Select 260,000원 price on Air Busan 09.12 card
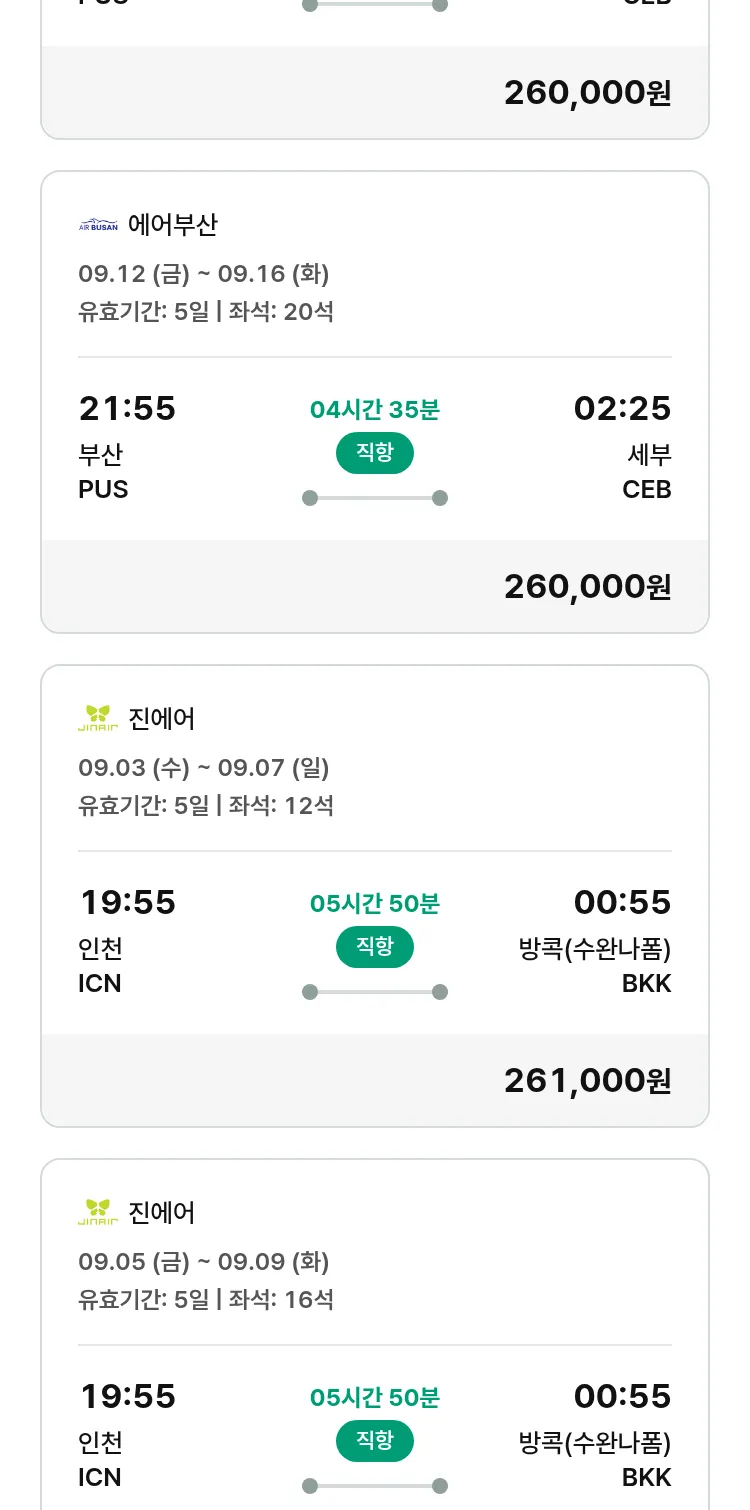 (587, 586)
